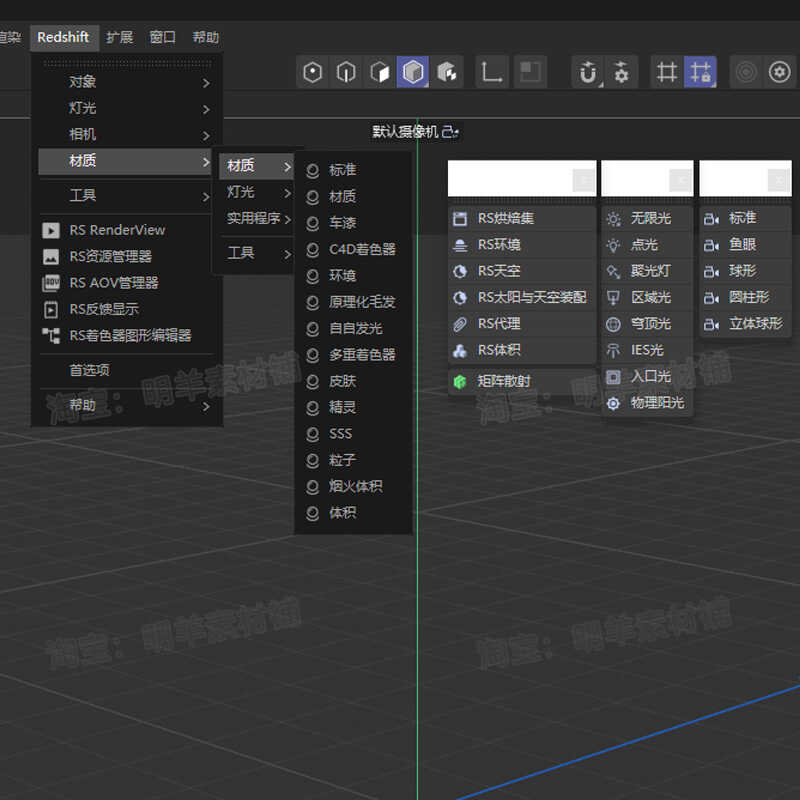Expand 工具 submenu above RS RenderView
The width and height of the screenshot is (800, 800).
point(126,195)
